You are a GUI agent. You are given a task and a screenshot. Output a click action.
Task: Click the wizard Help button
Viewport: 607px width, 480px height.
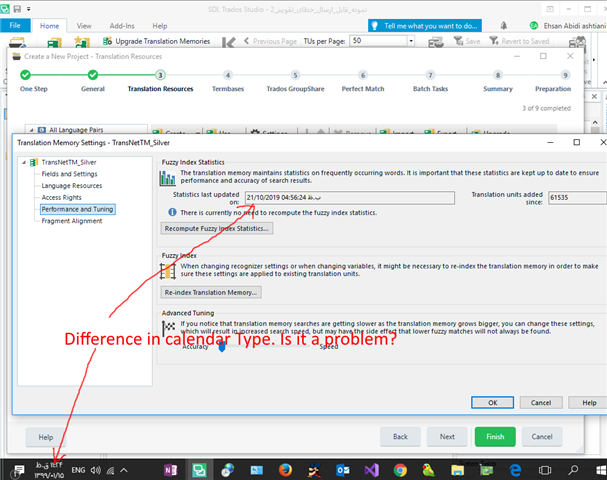[46, 437]
